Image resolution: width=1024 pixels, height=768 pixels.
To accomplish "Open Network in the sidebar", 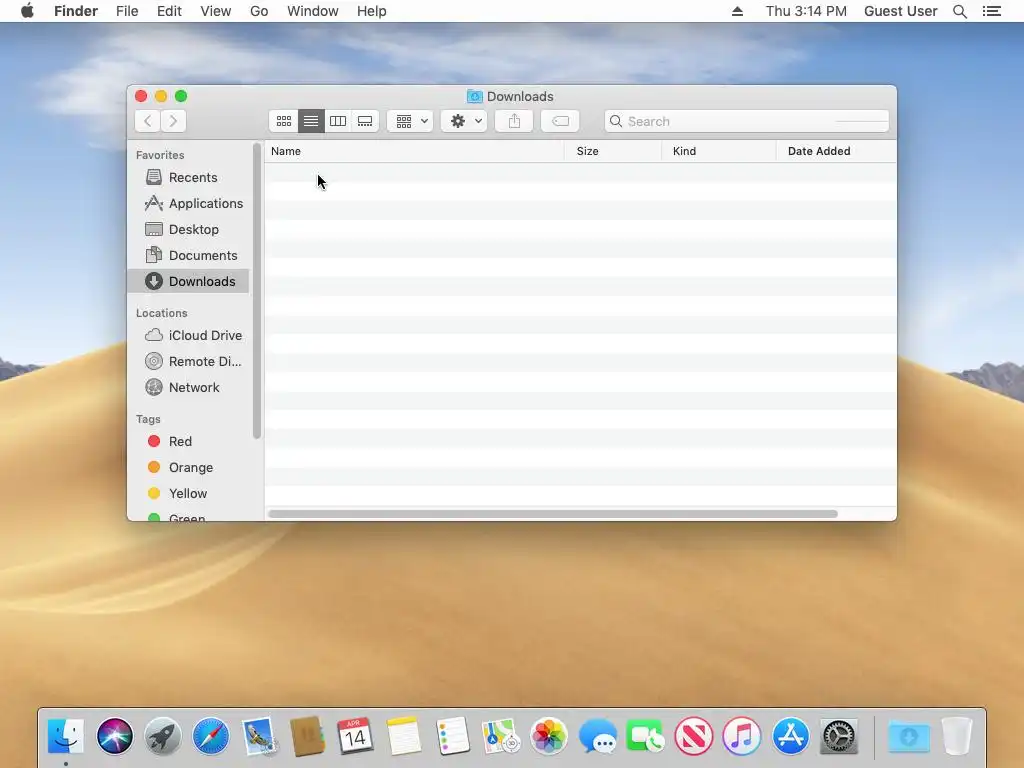I will pos(188,387).
